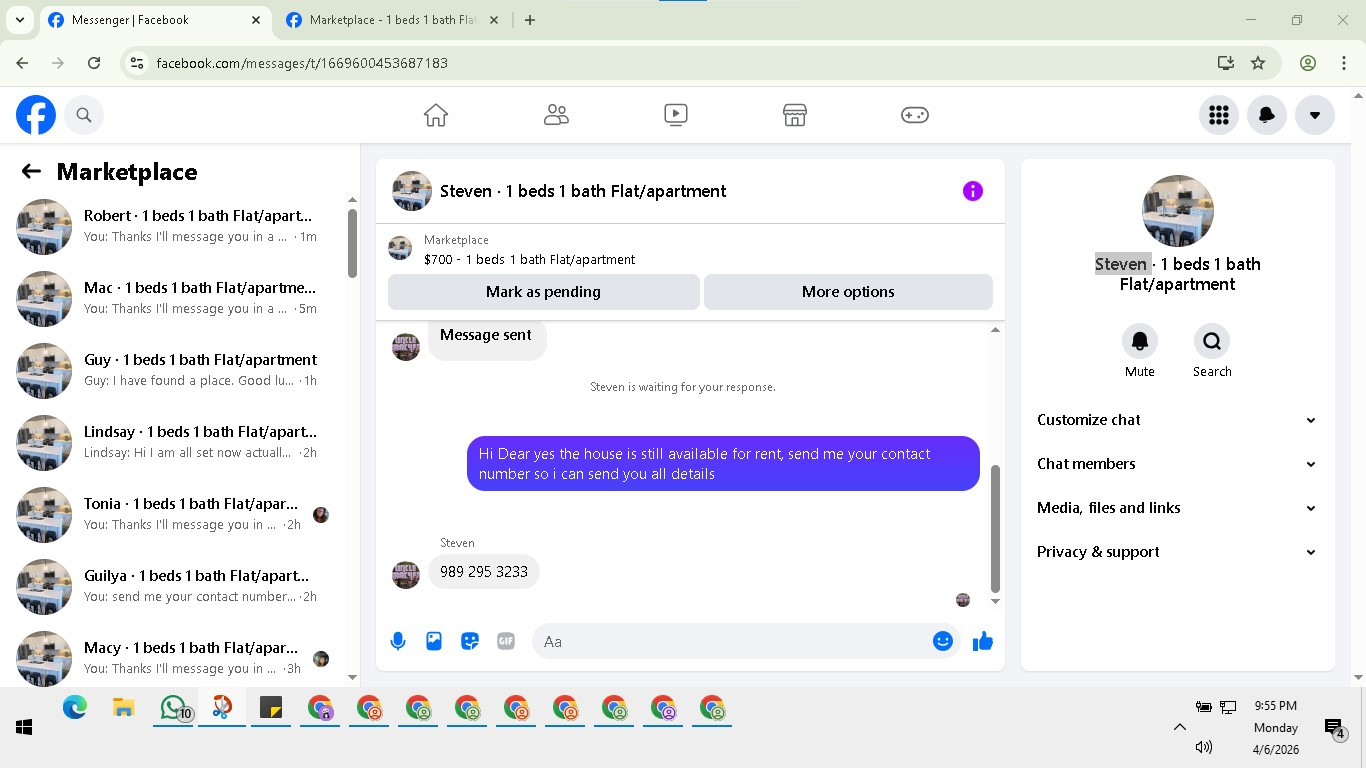
Task: Open the Windows notification center
Action: pos(1334,729)
